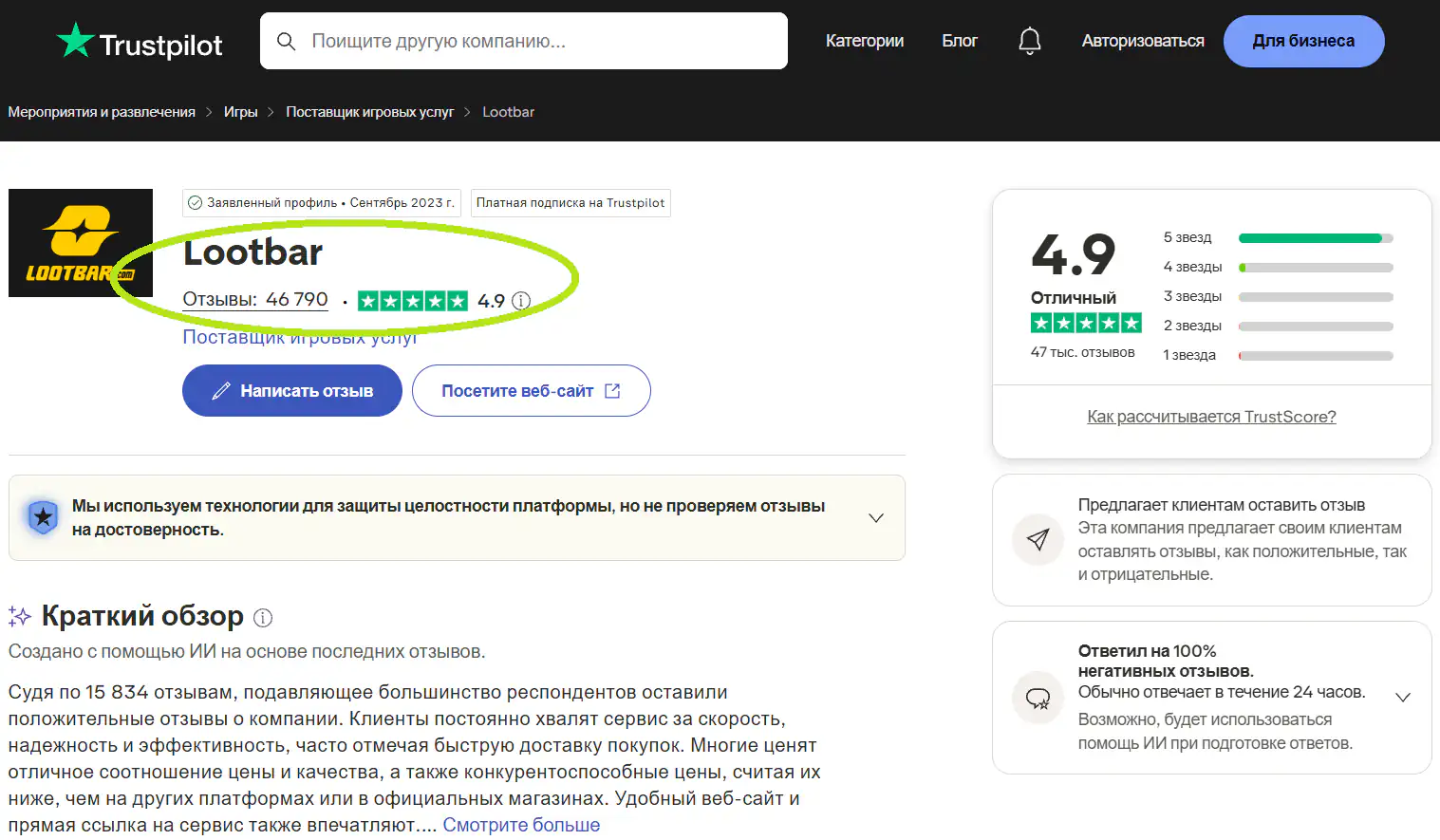Focus the company search field
Screen dimensions: 1440x840
tap(524, 41)
